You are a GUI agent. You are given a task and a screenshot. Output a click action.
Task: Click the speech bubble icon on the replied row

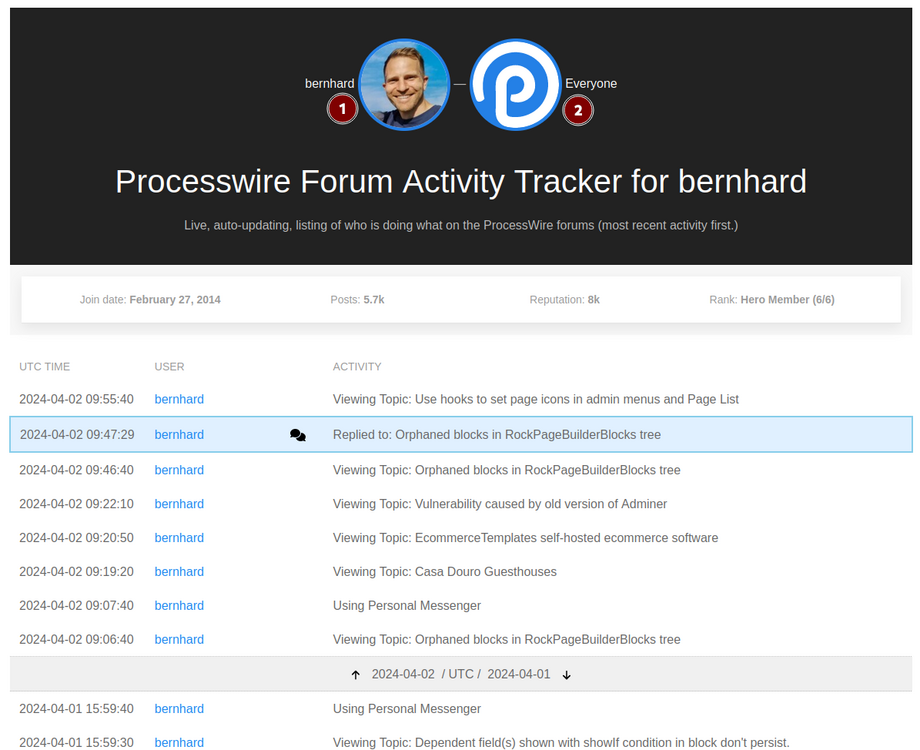coord(297,435)
